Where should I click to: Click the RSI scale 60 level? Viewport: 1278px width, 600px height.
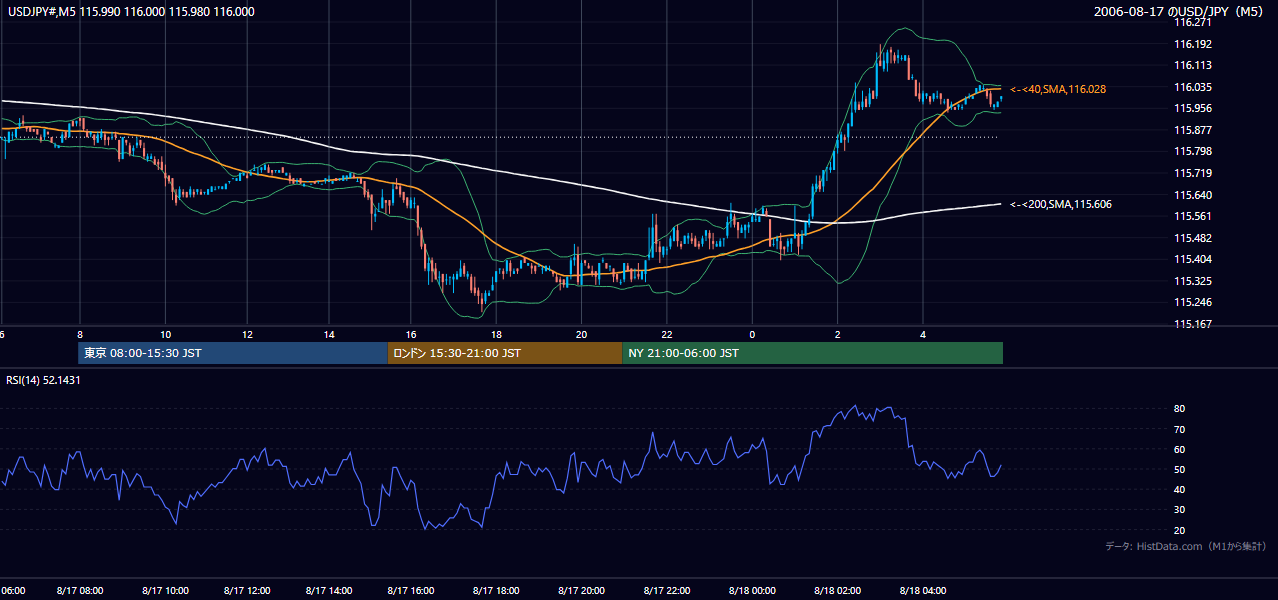(x=1180, y=449)
